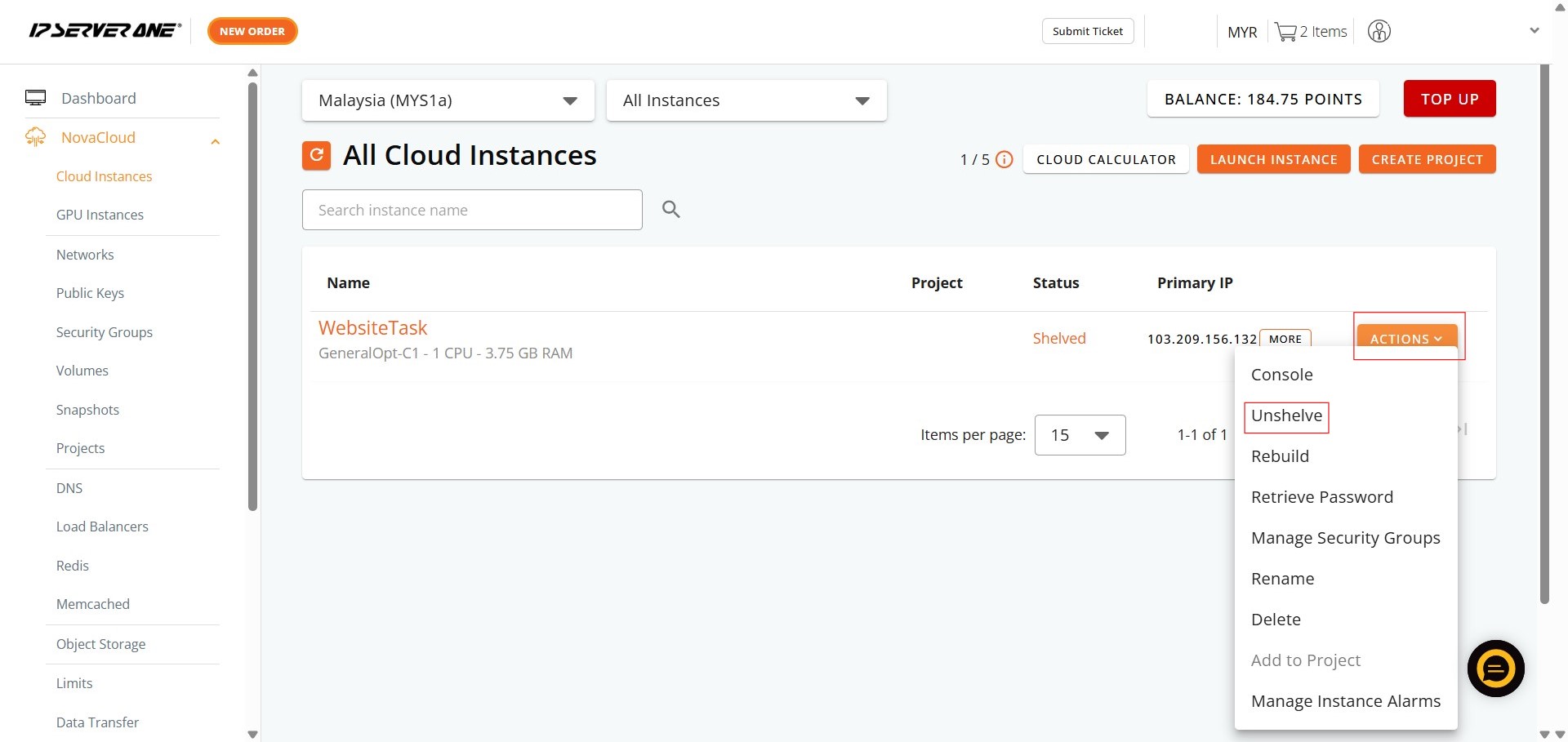Open the All Instances filter dropdown
The image size is (1568, 742).
tap(746, 100)
